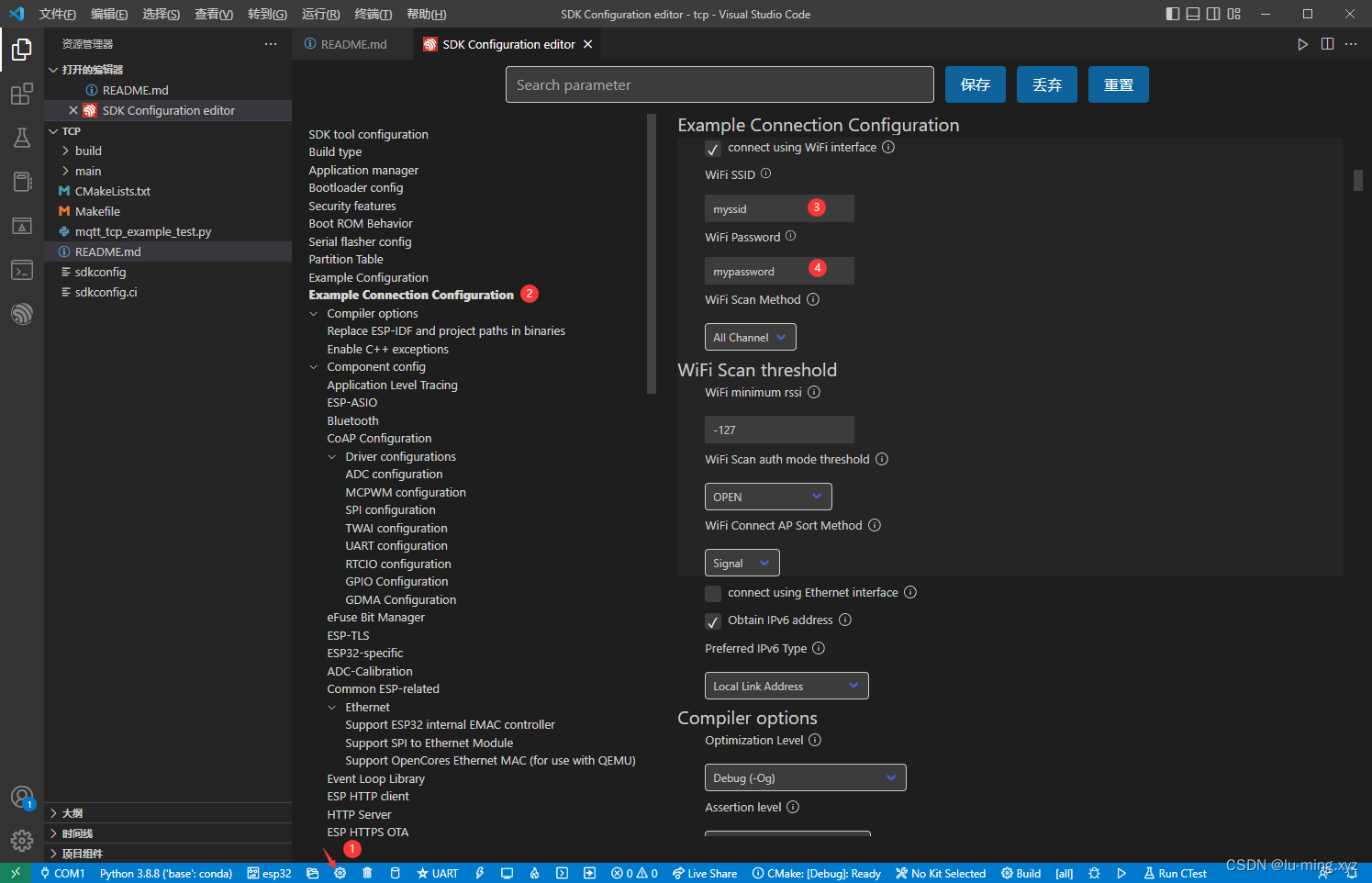Image resolution: width=1372 pixels, height=883 pixels.
Task: Open the Optimization Level dropdown
Action: [805, 777]
